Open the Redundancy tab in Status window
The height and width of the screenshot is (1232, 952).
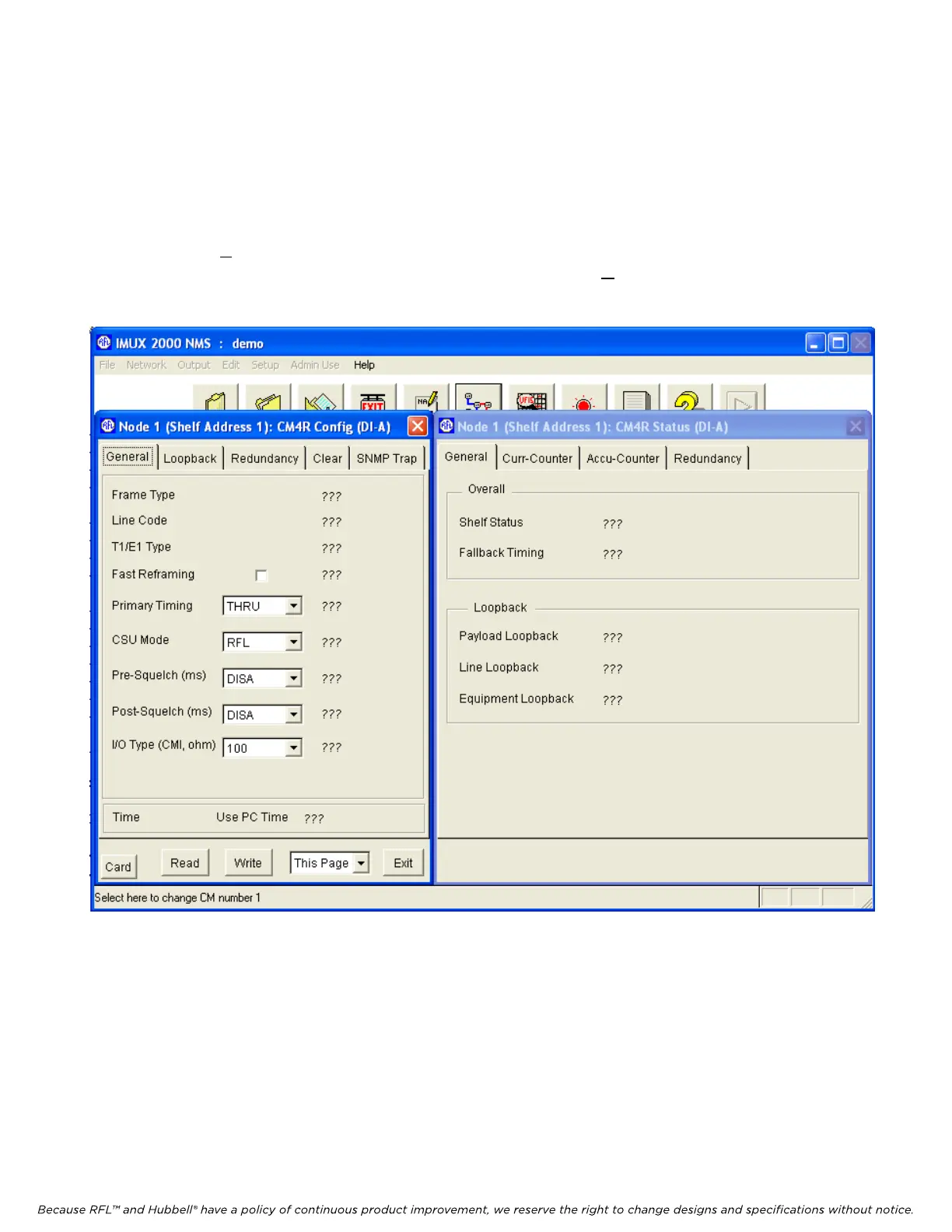tap(708, 458)
